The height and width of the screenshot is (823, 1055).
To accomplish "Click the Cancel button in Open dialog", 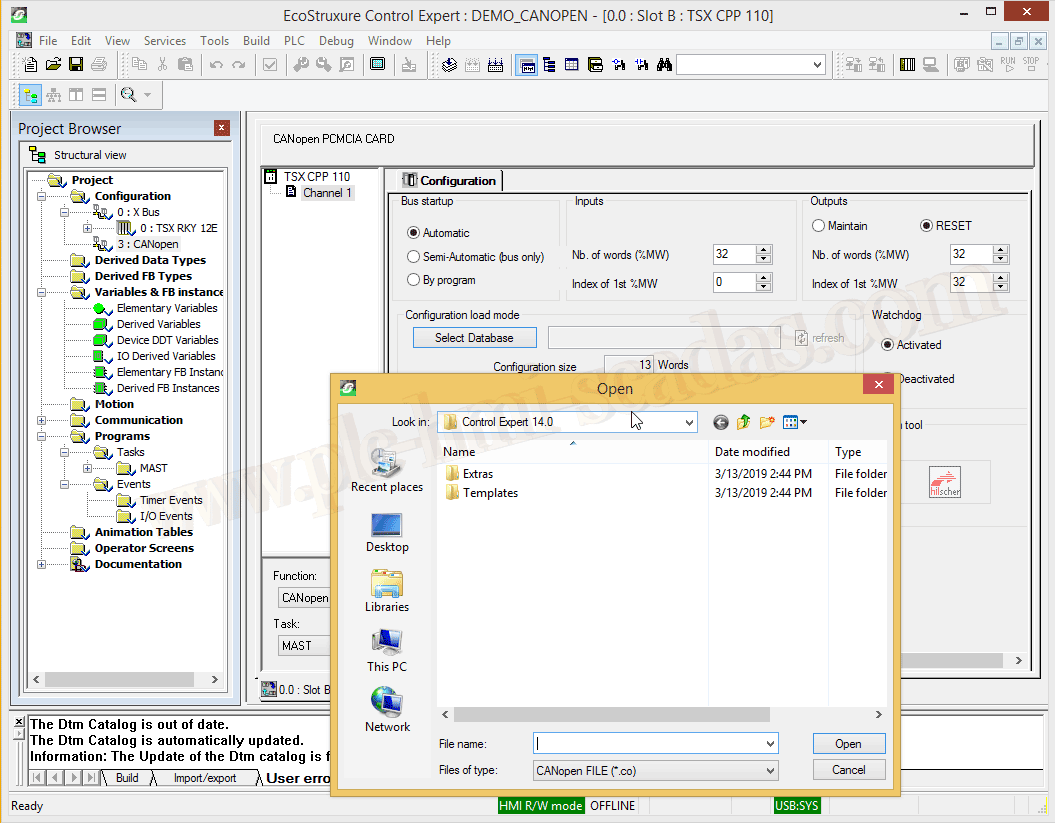I will pos(848,770).
